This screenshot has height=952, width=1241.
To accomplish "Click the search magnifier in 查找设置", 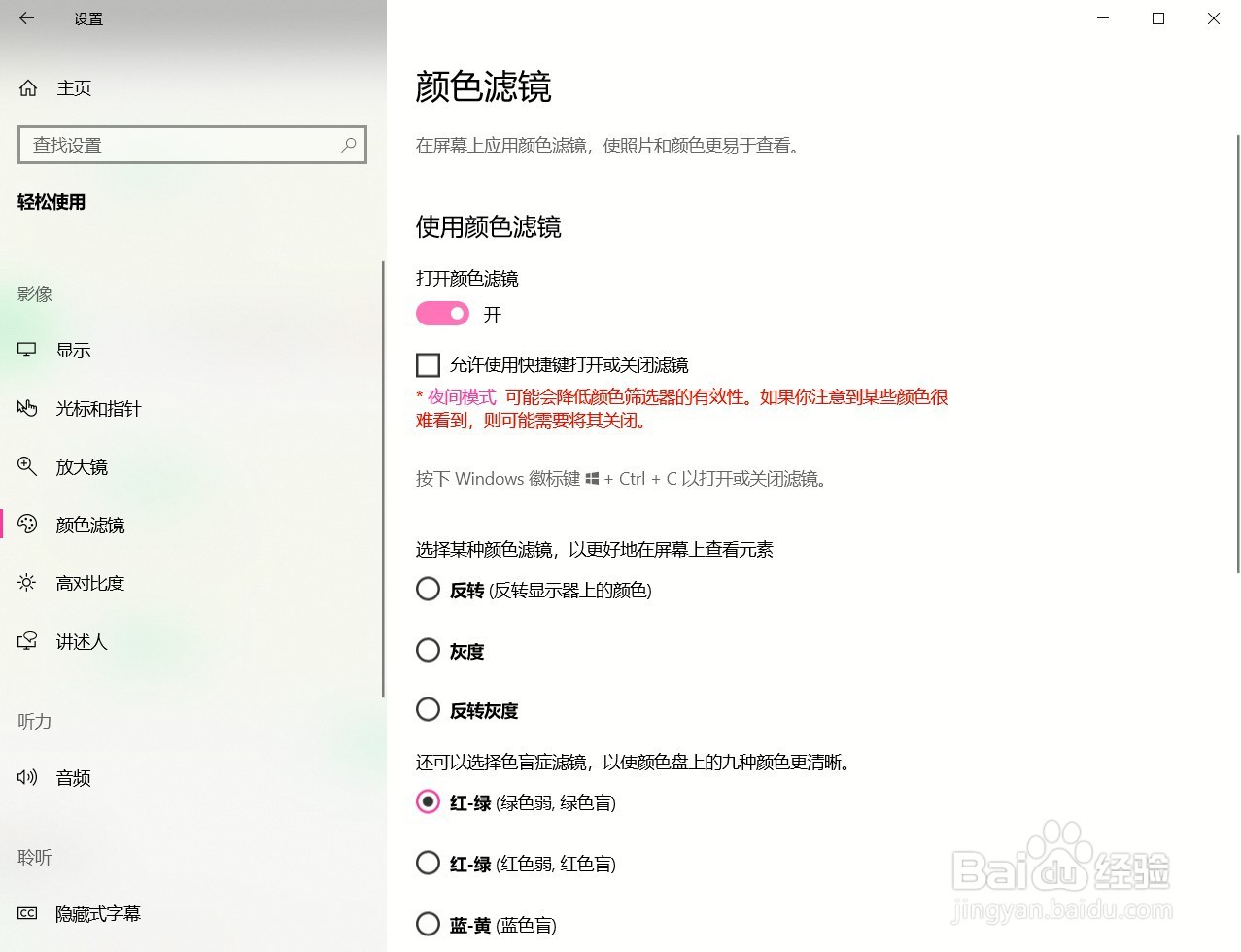I will coord(349,144).
